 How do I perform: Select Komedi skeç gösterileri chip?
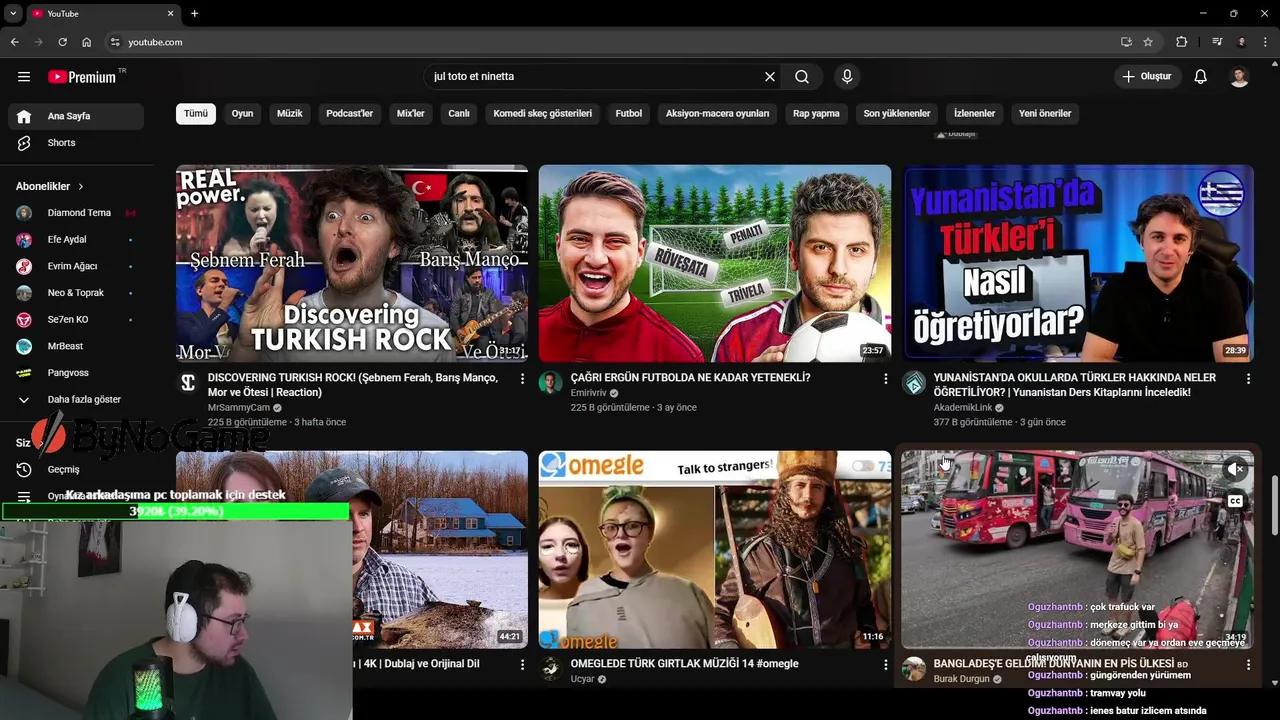(x=543, y=113)
